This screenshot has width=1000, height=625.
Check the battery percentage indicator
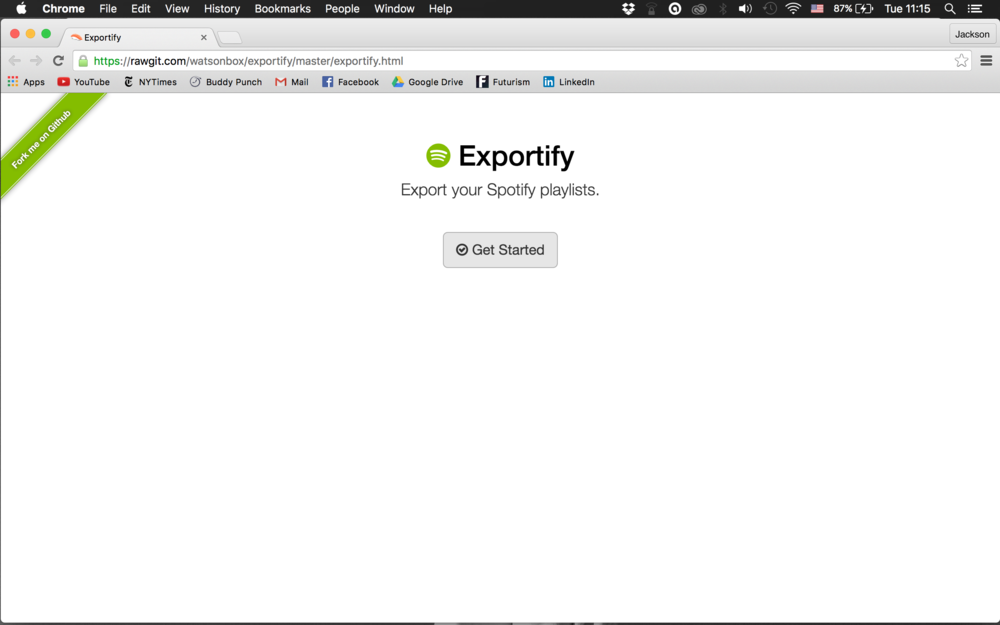[x=849, y=8]
